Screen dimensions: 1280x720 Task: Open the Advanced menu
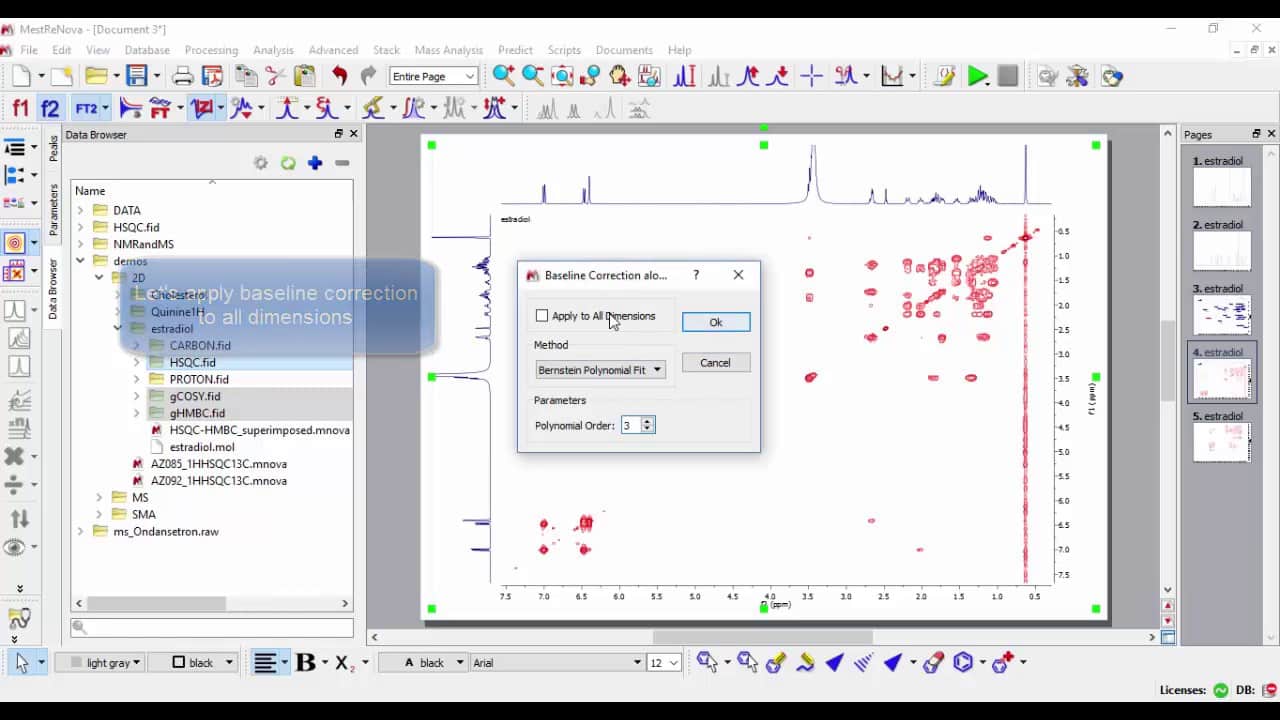point(333,50)
